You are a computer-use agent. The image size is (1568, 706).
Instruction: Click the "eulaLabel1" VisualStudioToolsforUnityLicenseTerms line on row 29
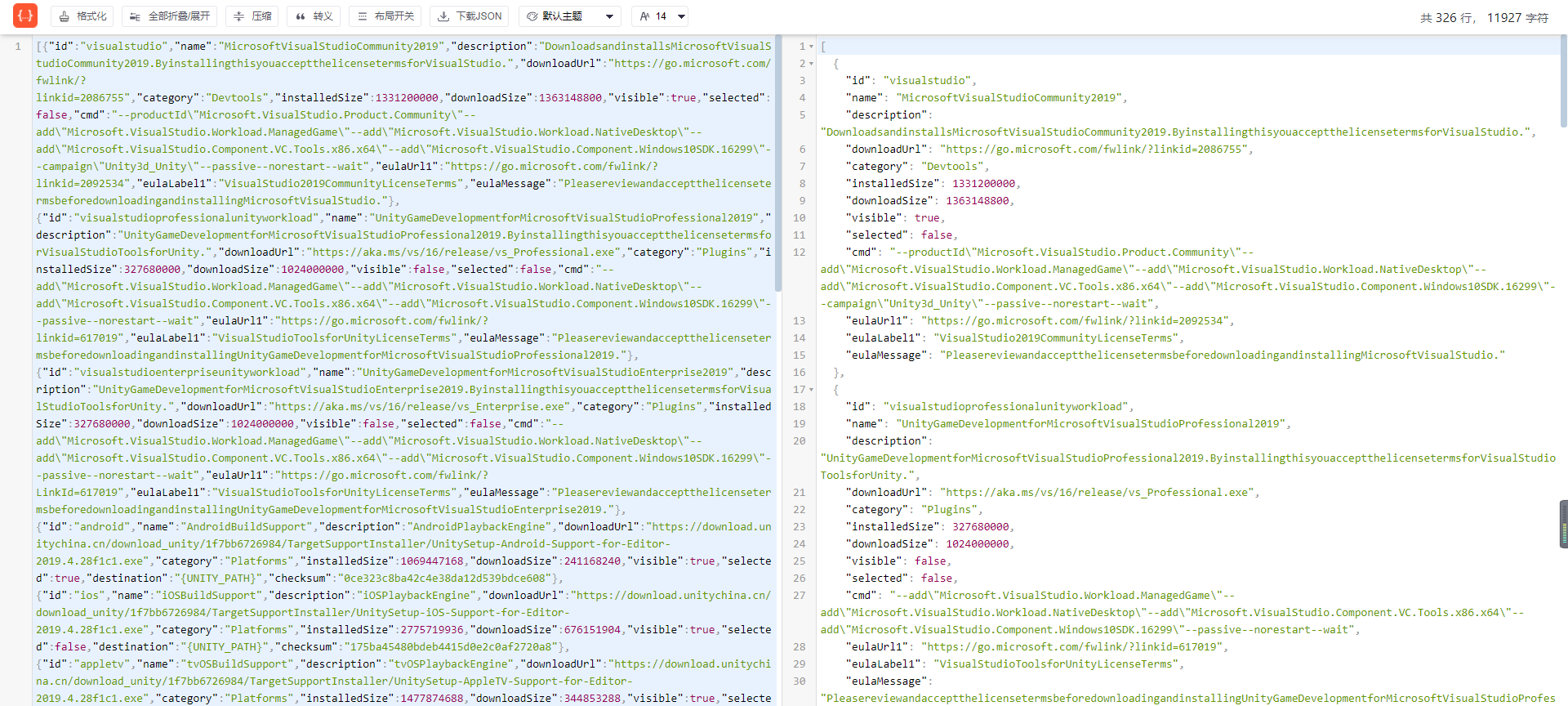click(1015, 664)
